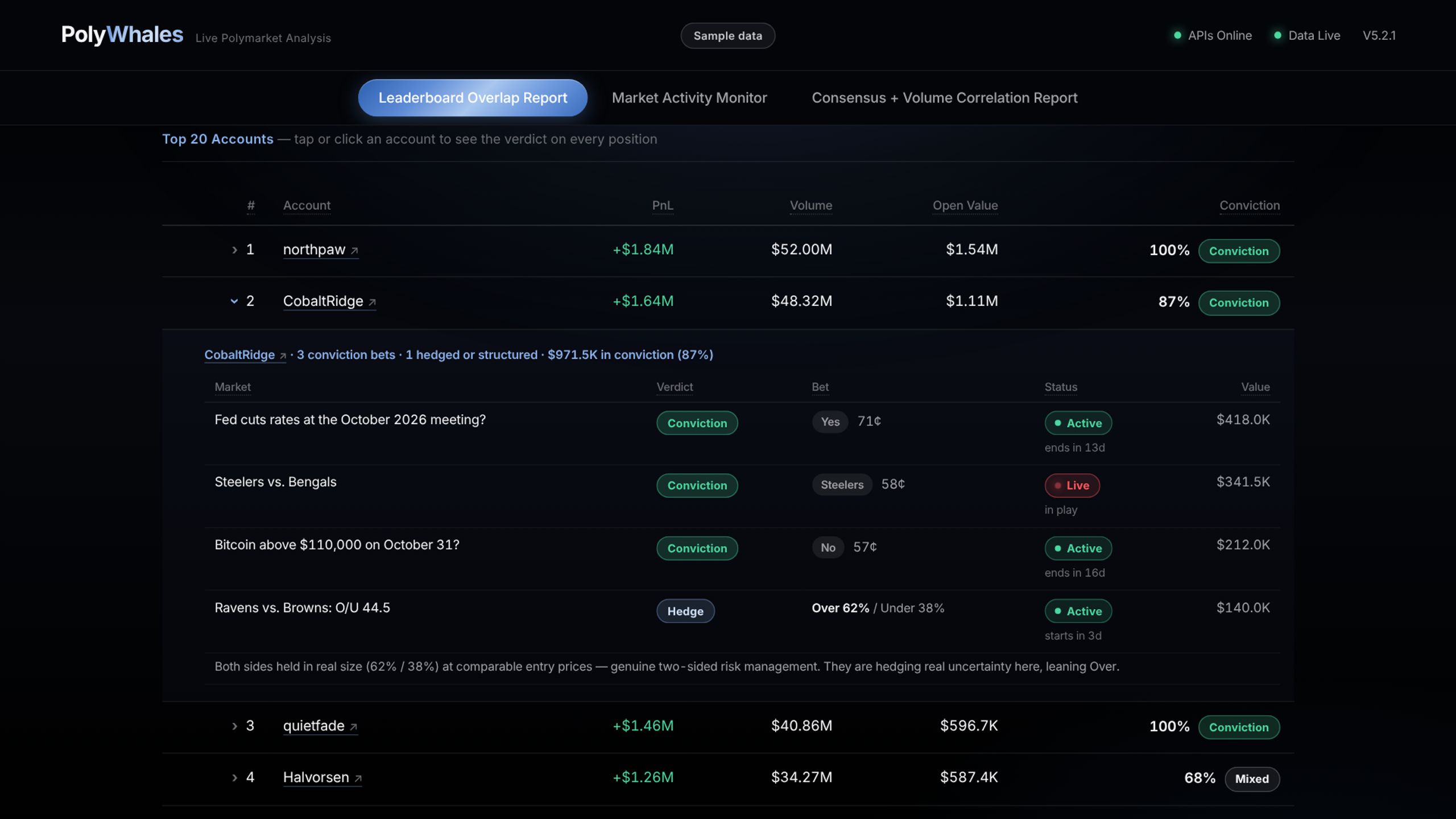
Task: Expand the Halvorsen account row chevron
Action: [x=234, y=777]
